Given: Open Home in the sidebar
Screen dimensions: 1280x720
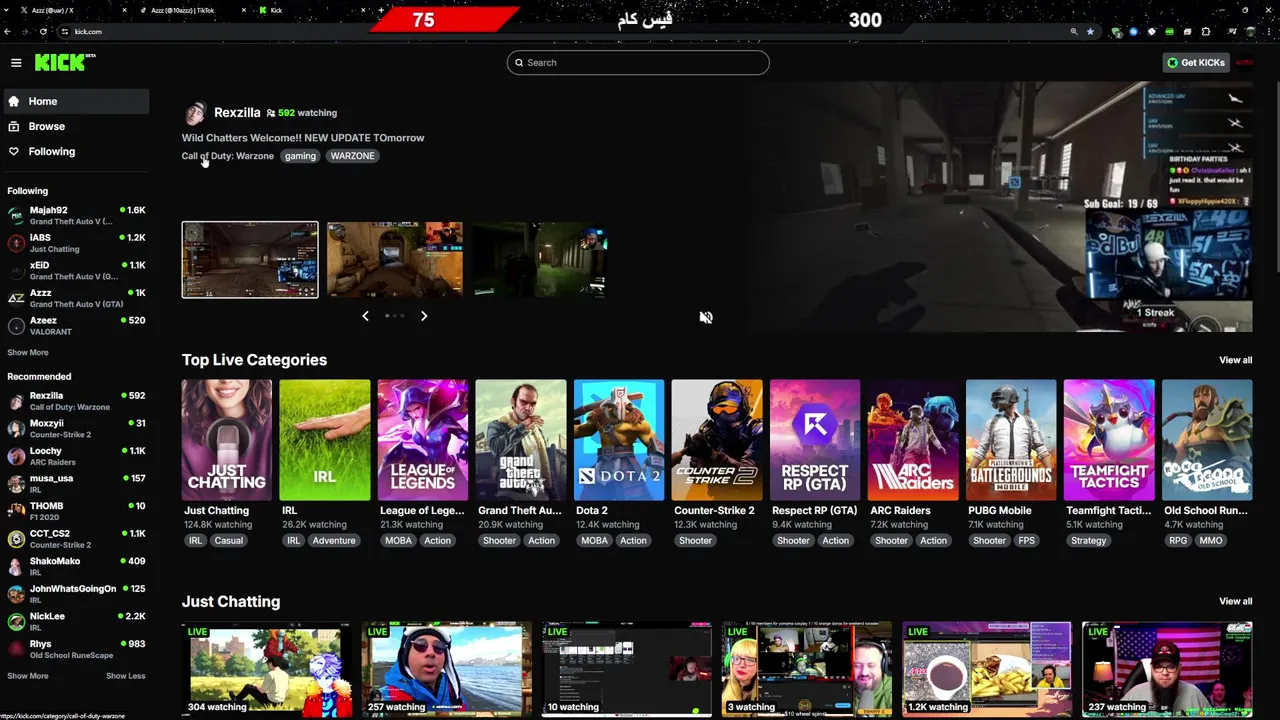Looking at the screenshot, I should click(x=75, y=101).
